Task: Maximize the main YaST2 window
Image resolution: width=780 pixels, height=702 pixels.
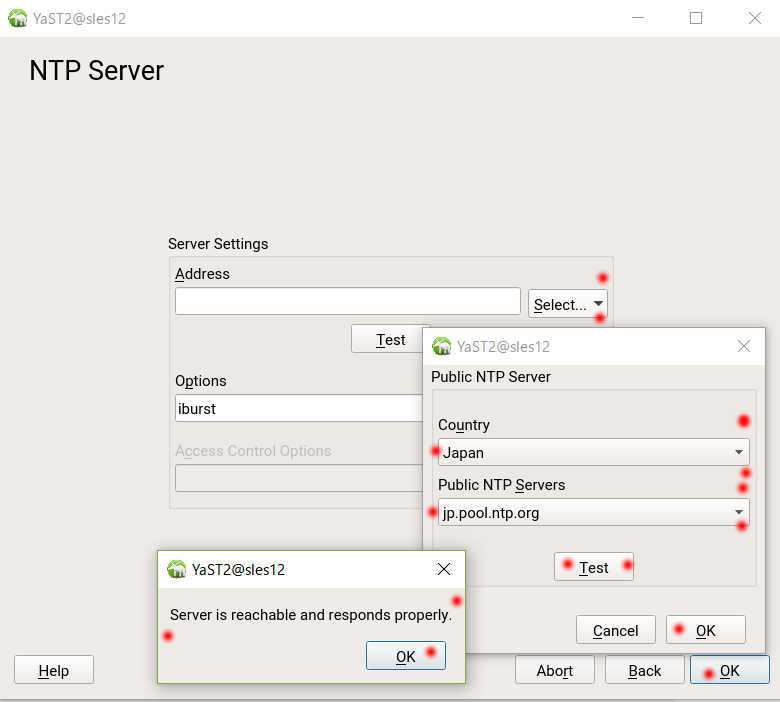Action: click(x=696, y=18)
